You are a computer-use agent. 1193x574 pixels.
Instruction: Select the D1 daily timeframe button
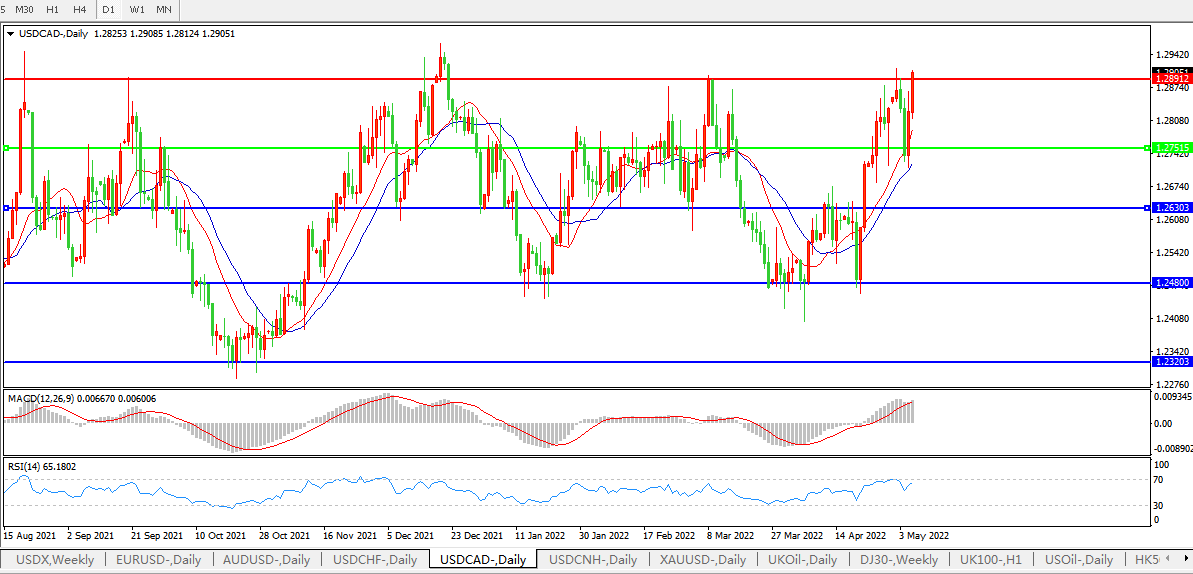(x=109, y=9)
